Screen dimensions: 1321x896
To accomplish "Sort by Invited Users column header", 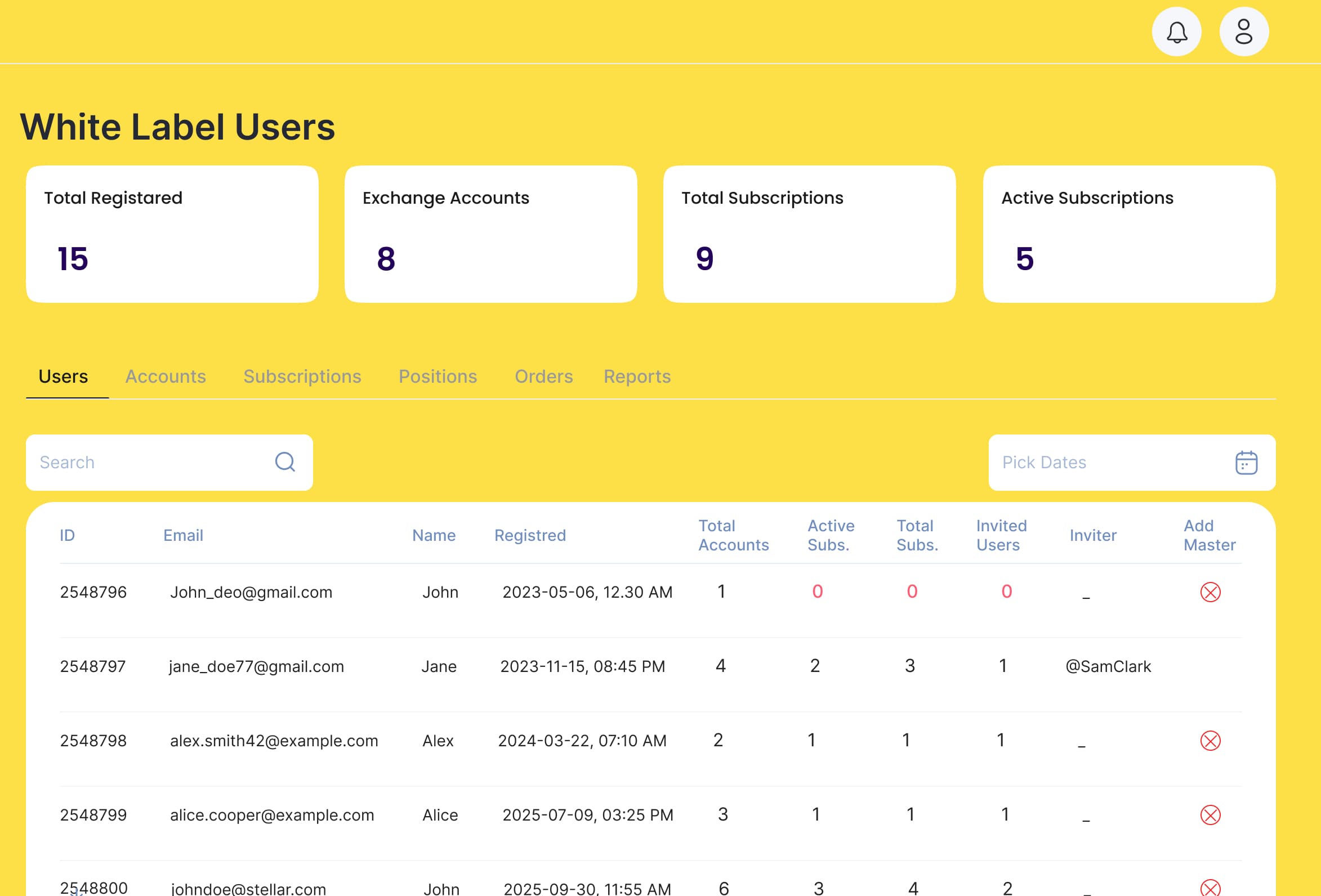I will (1001, 535).
